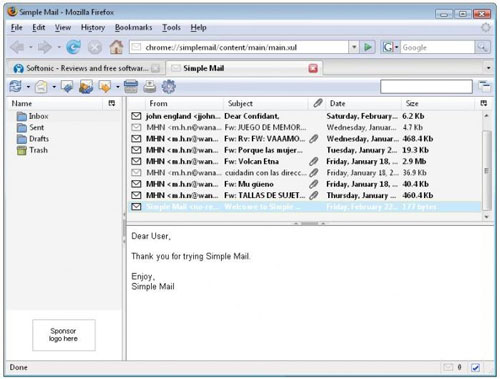
Task: Sort messages by the Size column
Action: pos(438,103)
